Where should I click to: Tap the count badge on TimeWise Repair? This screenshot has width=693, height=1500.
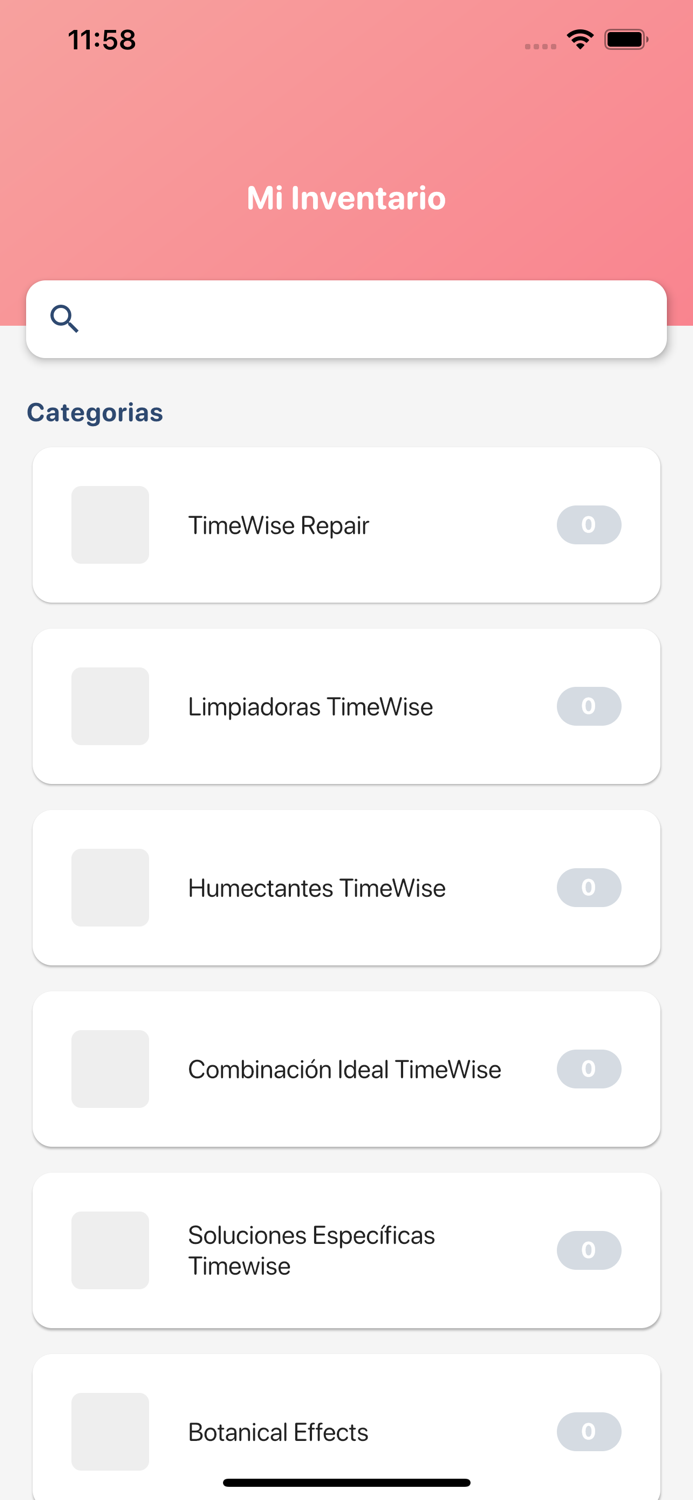[589, 525]
